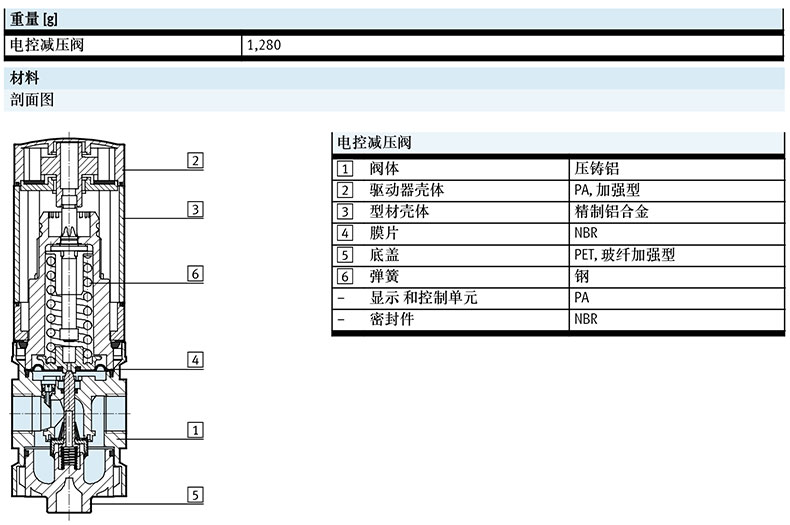Click callout 6 next to the spring drawing

196,273
